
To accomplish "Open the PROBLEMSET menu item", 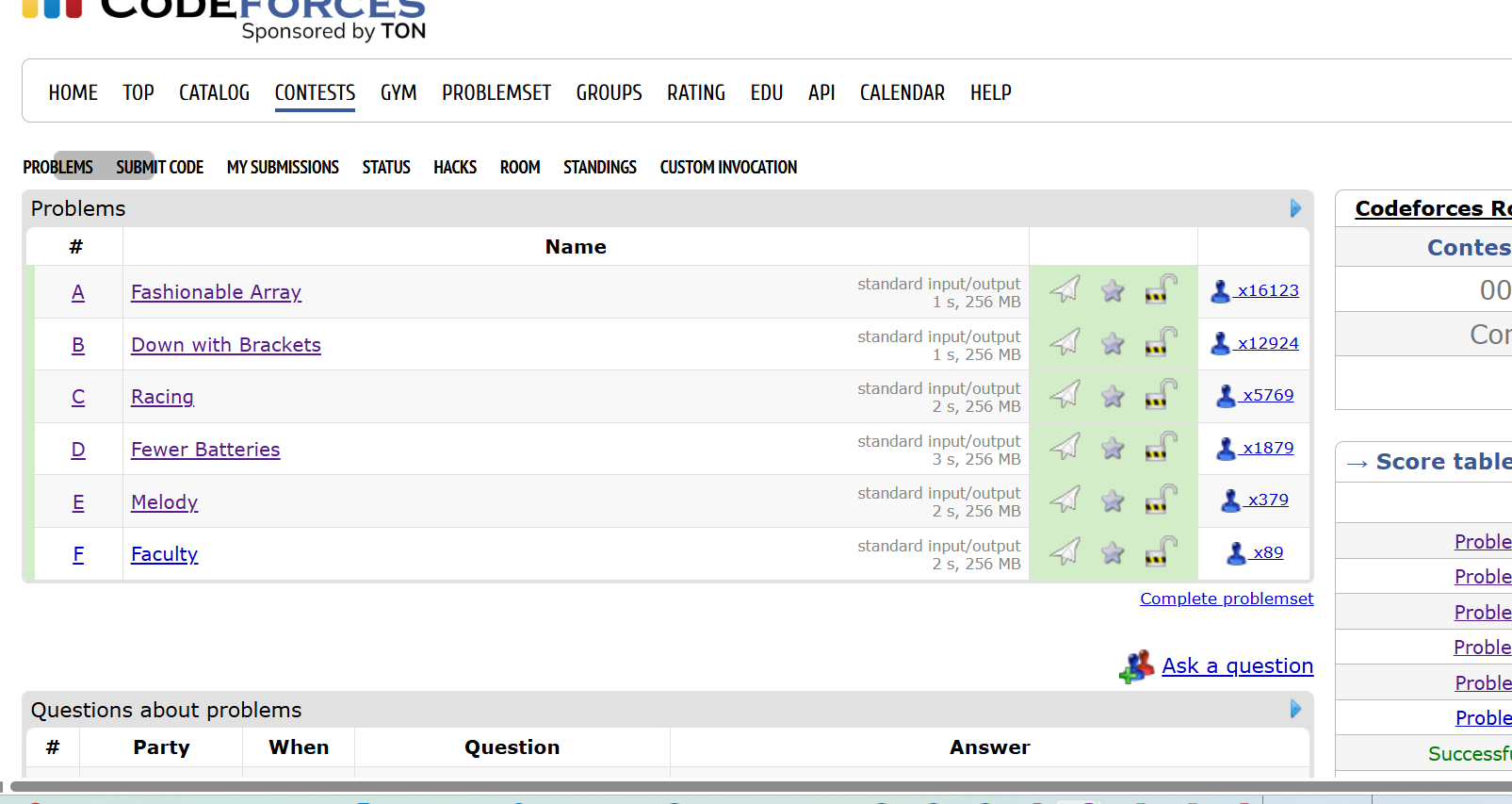I will pyautogui.click(x=496, y=93).
